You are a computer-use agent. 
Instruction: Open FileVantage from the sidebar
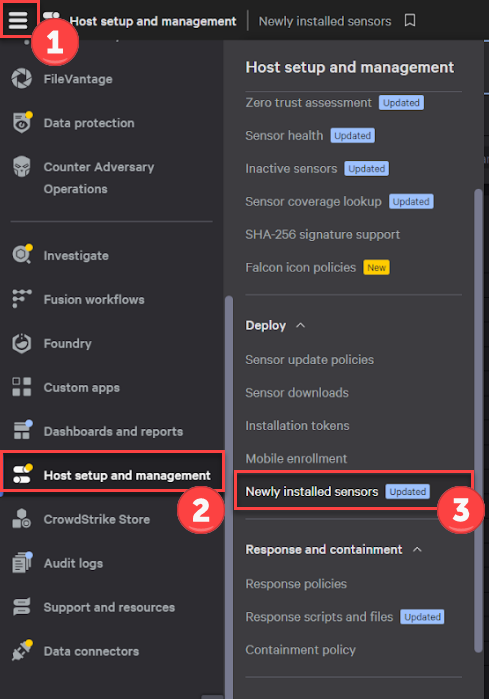pyautogui.click(x=78, y=79)
